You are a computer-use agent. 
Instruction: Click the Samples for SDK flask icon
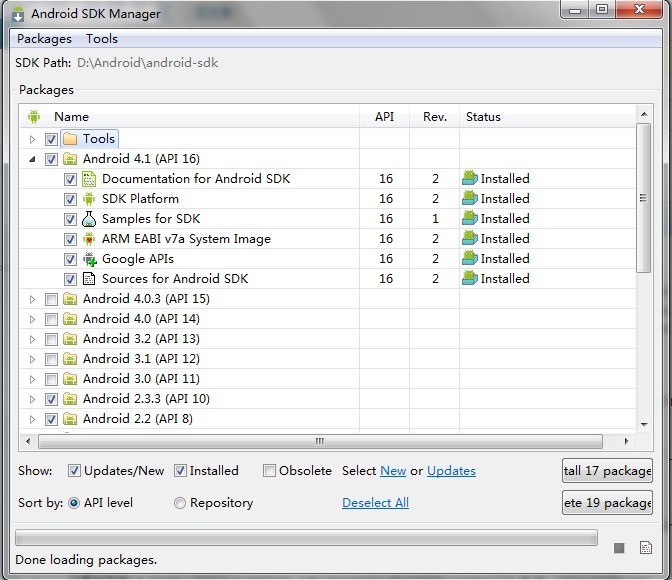89,219
